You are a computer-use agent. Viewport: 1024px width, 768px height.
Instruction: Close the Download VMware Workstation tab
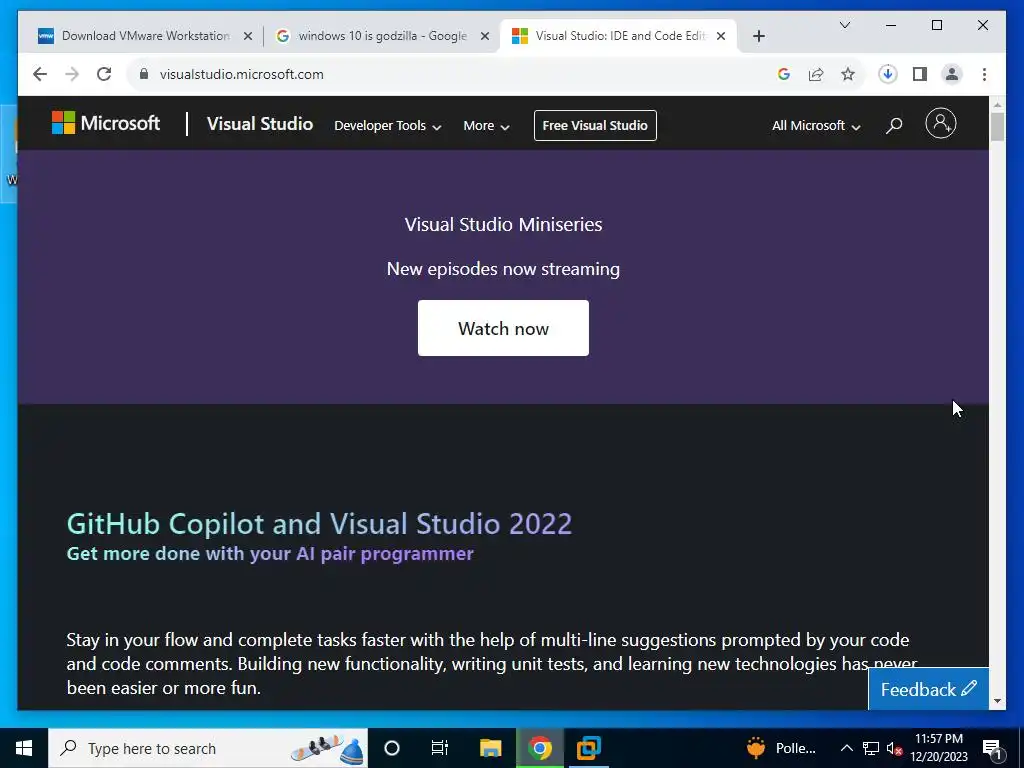tap(248, 36)
